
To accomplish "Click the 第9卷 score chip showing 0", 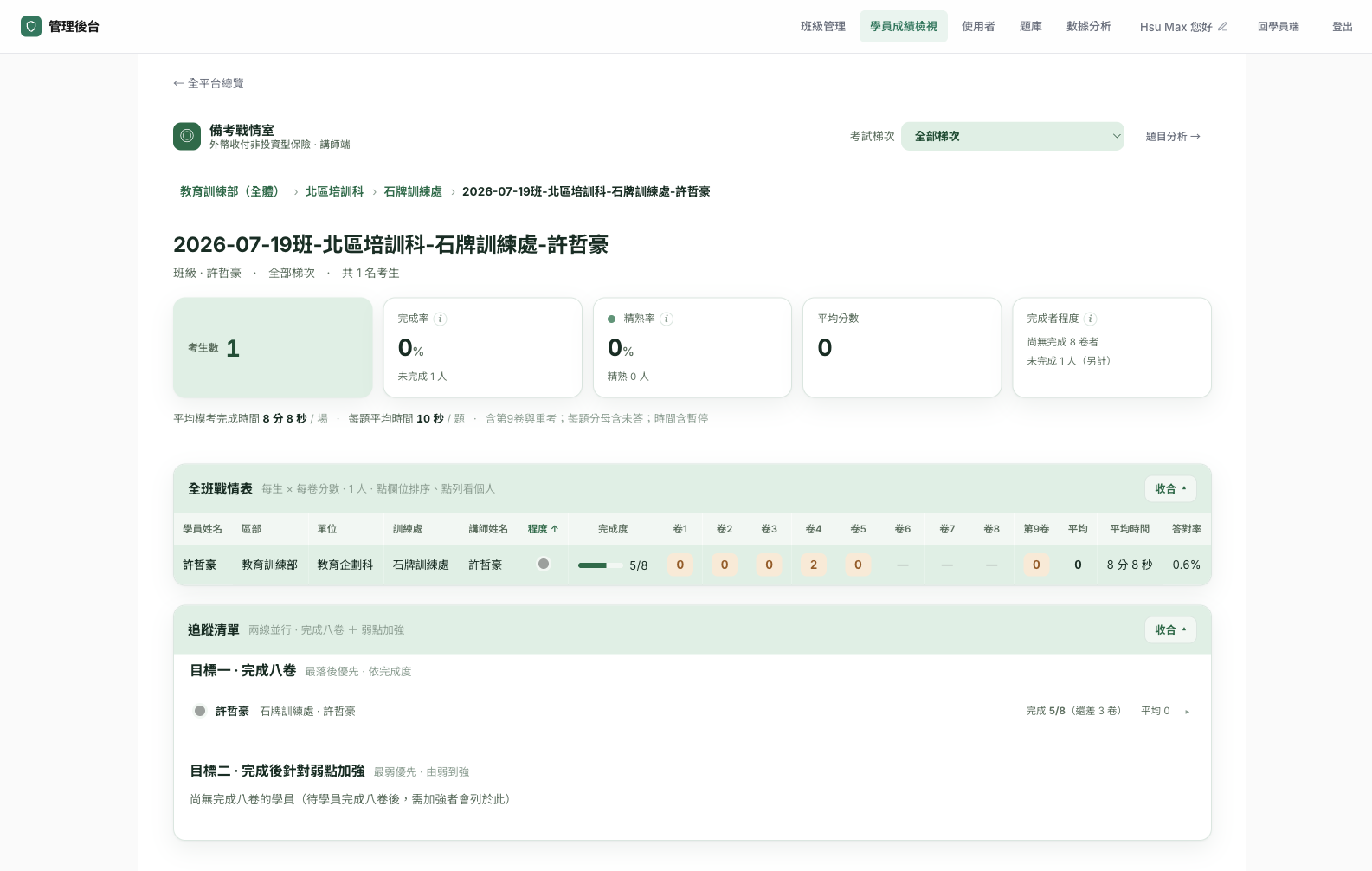I will pos(1036,565).
